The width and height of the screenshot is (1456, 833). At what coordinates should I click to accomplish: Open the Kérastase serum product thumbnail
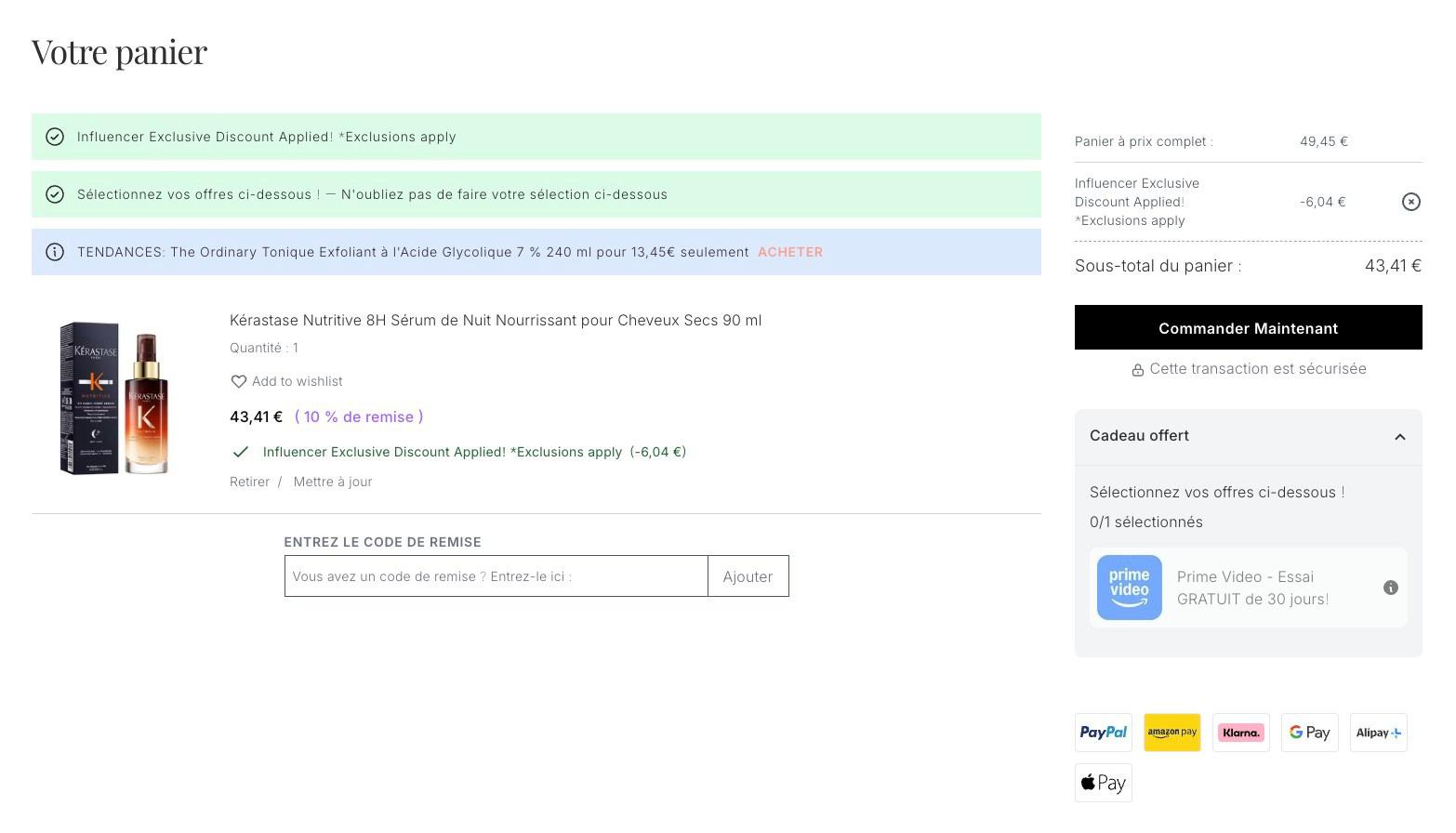(114, 398)
